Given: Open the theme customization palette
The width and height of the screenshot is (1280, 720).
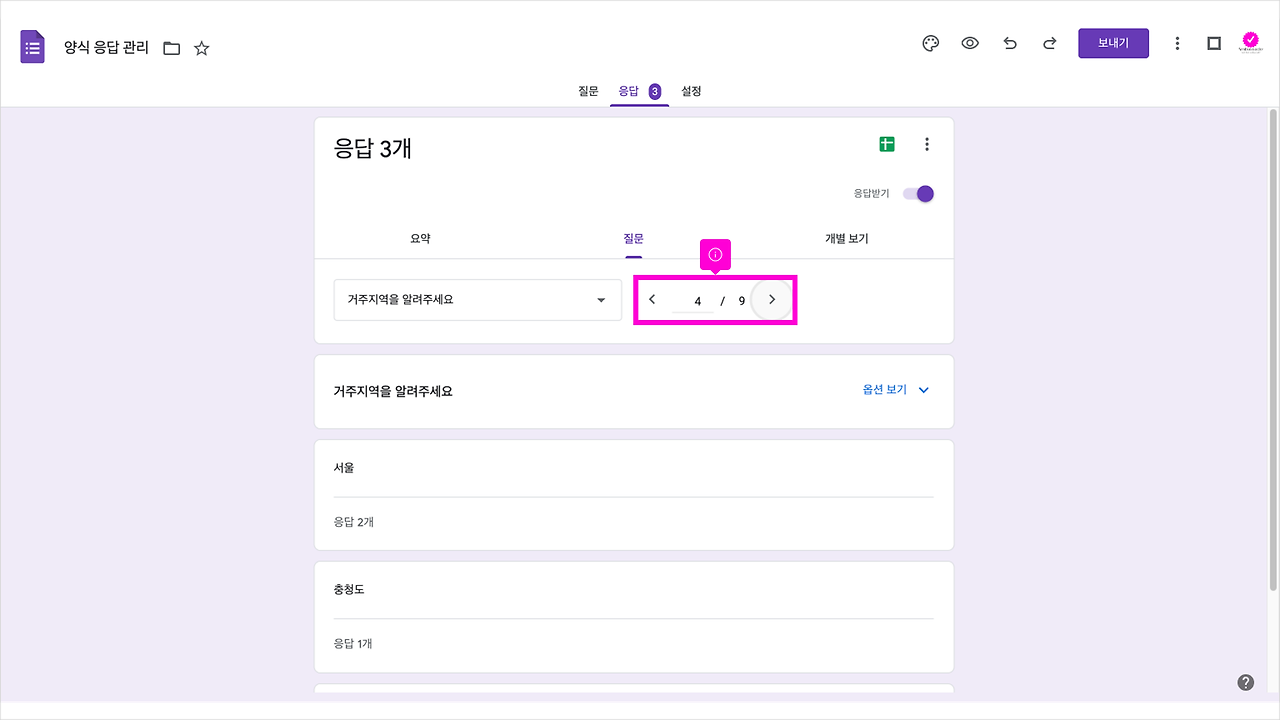Looking at the screenshot, I should tap(930, 43).
